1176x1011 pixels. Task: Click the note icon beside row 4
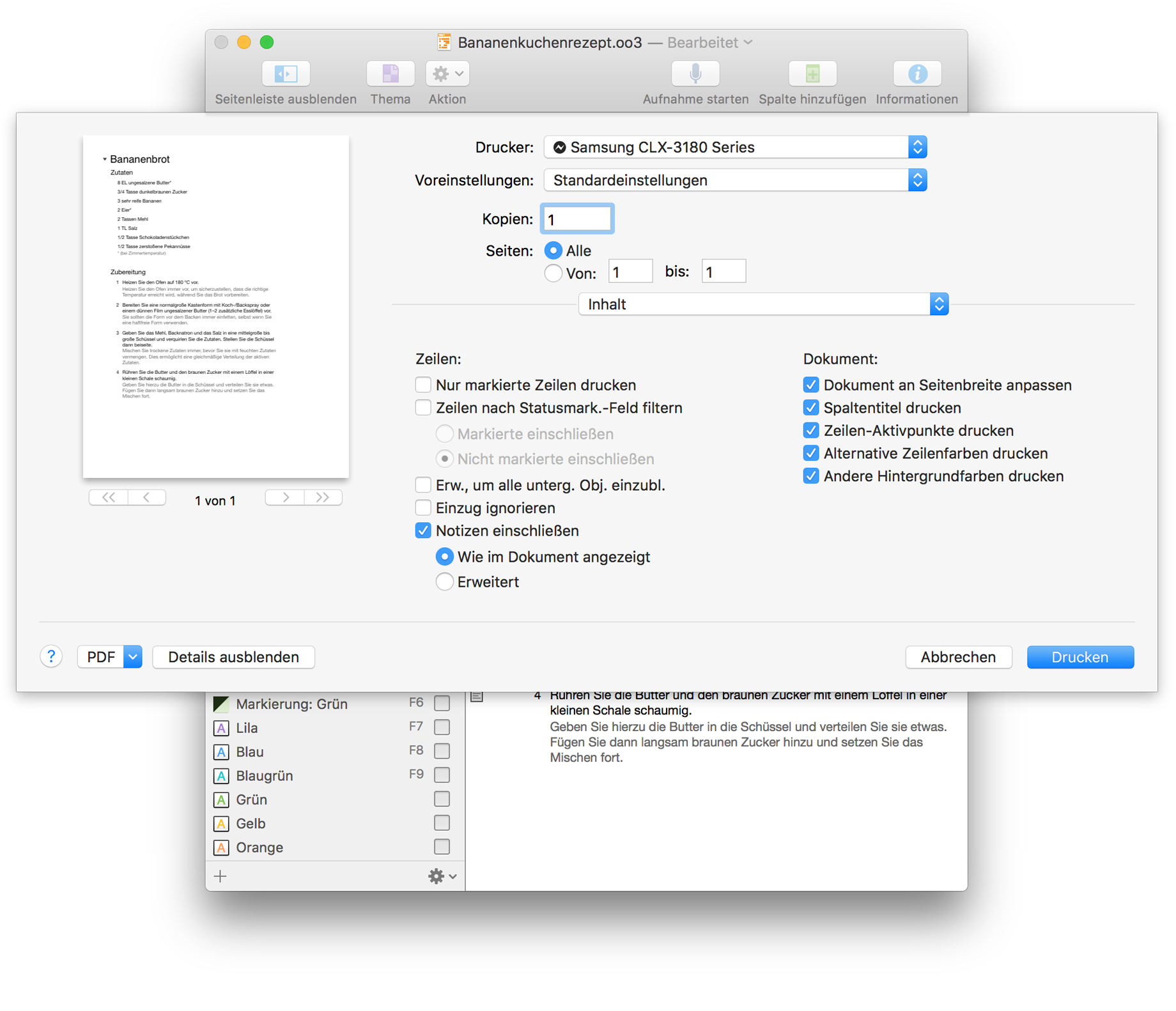pos(477,696)
